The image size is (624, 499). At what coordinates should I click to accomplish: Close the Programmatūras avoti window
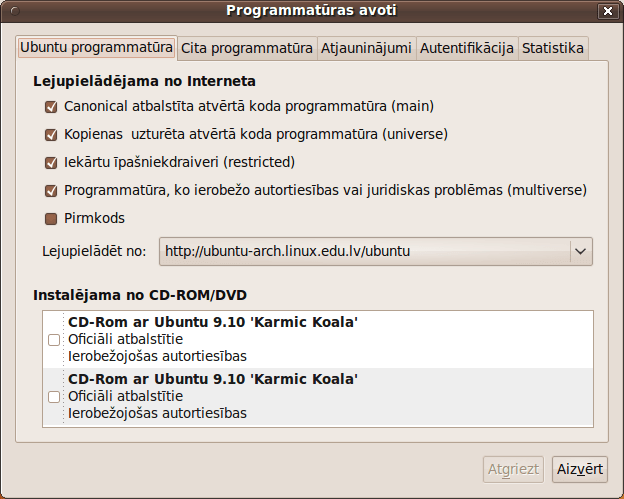coord(608,11)
